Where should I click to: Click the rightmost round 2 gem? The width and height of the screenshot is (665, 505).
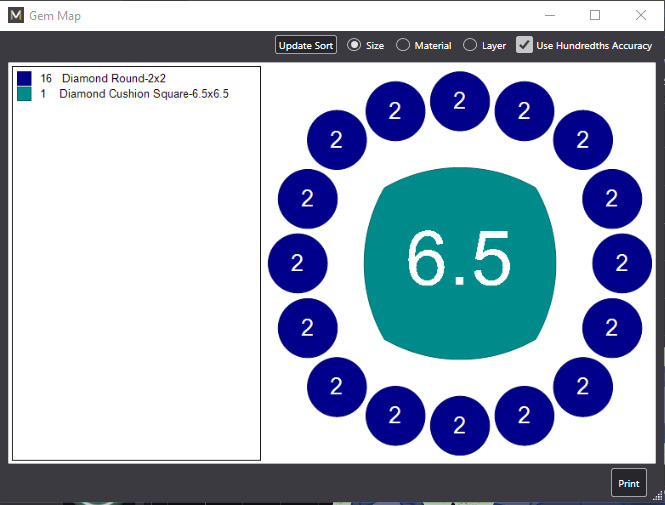click(x=622, y=263)
